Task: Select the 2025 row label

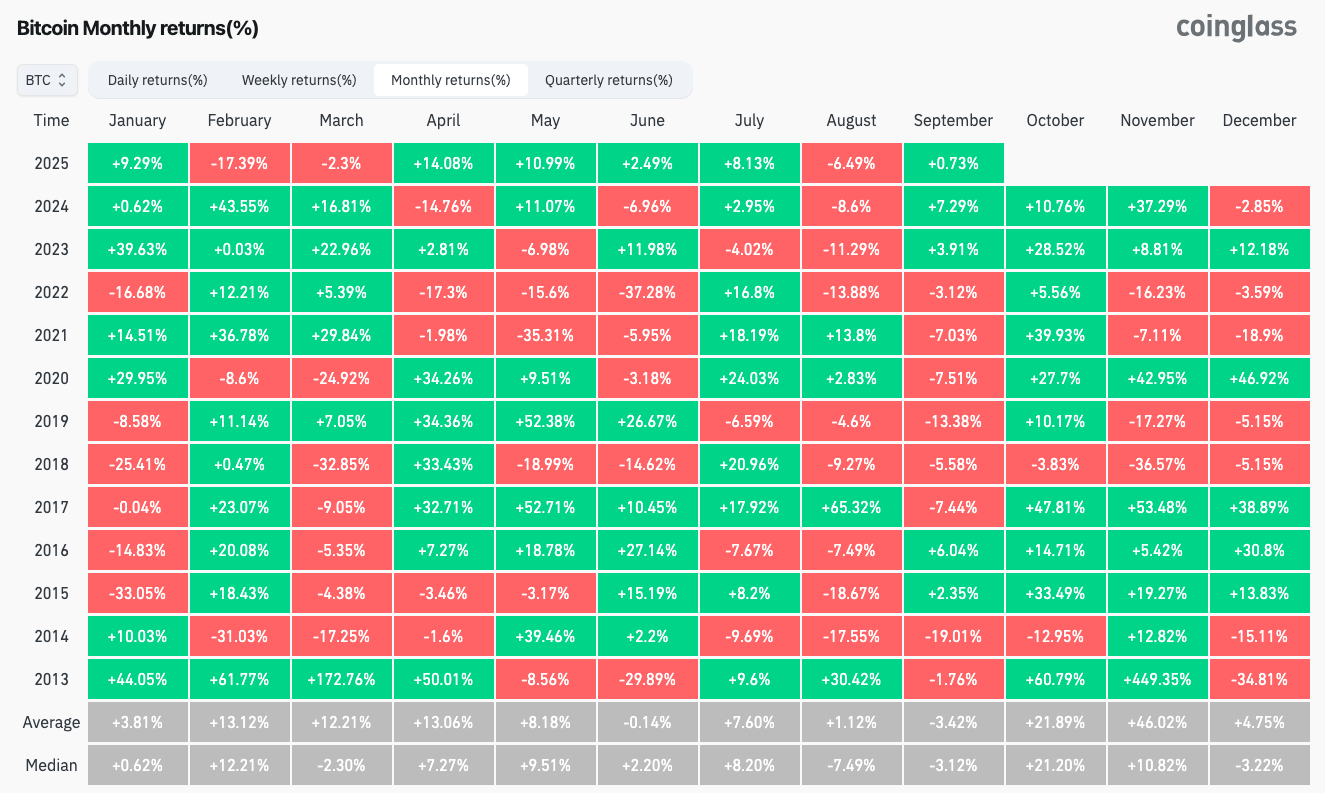Action: pos(51,163)
